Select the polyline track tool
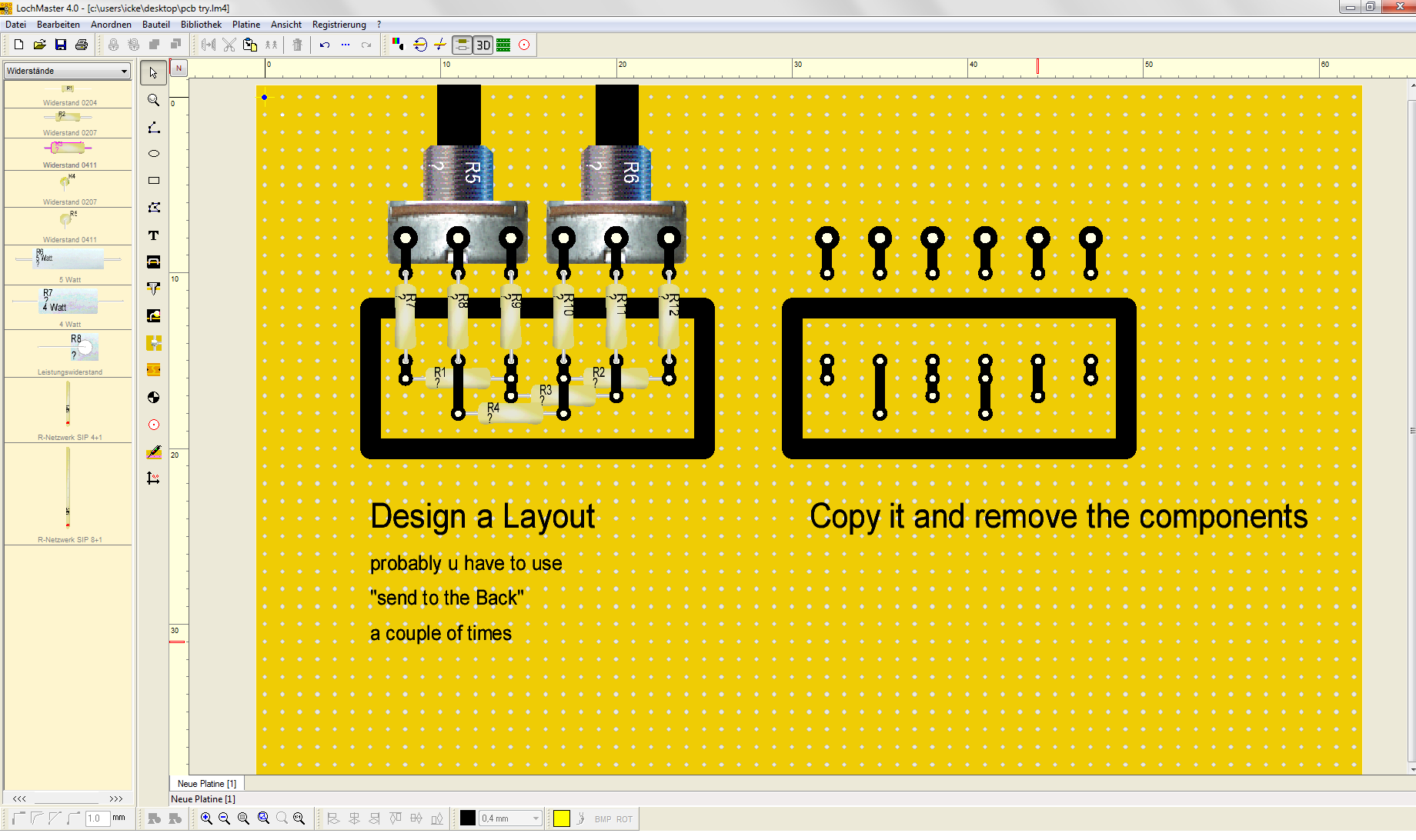 click(153, 127)
